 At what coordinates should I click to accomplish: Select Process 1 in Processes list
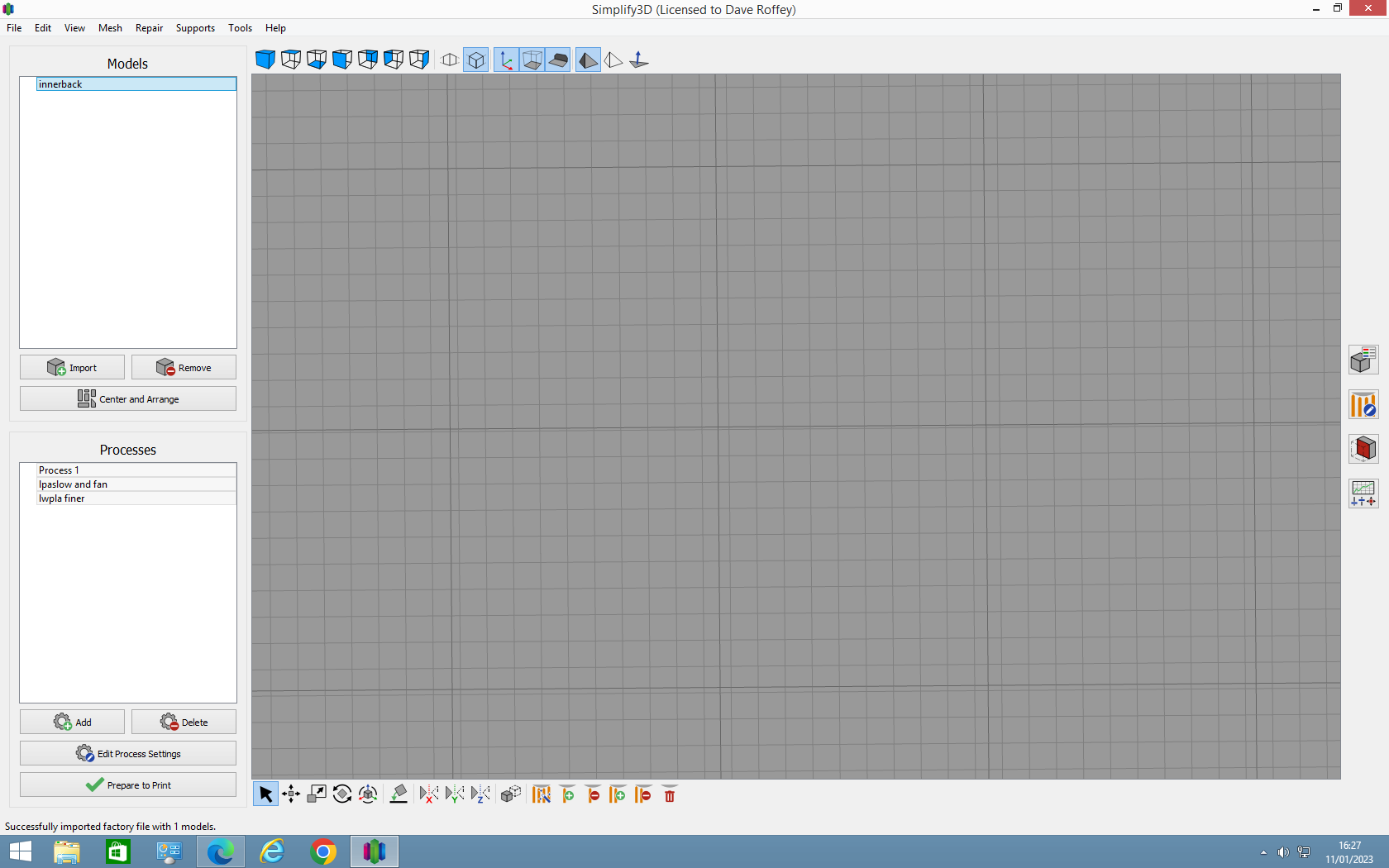136,470
